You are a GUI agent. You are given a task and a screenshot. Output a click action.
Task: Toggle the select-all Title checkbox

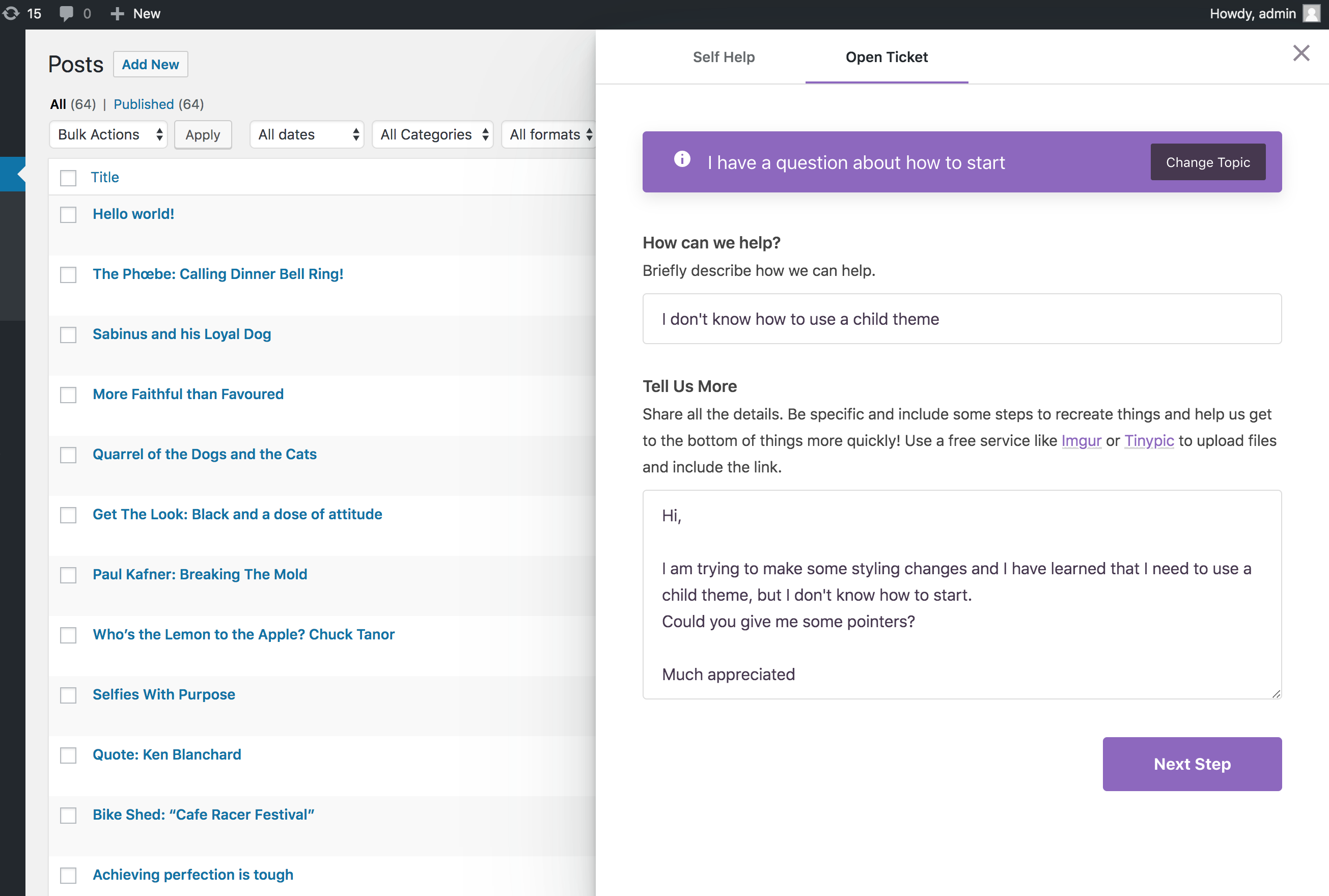(x=68, y=178)
